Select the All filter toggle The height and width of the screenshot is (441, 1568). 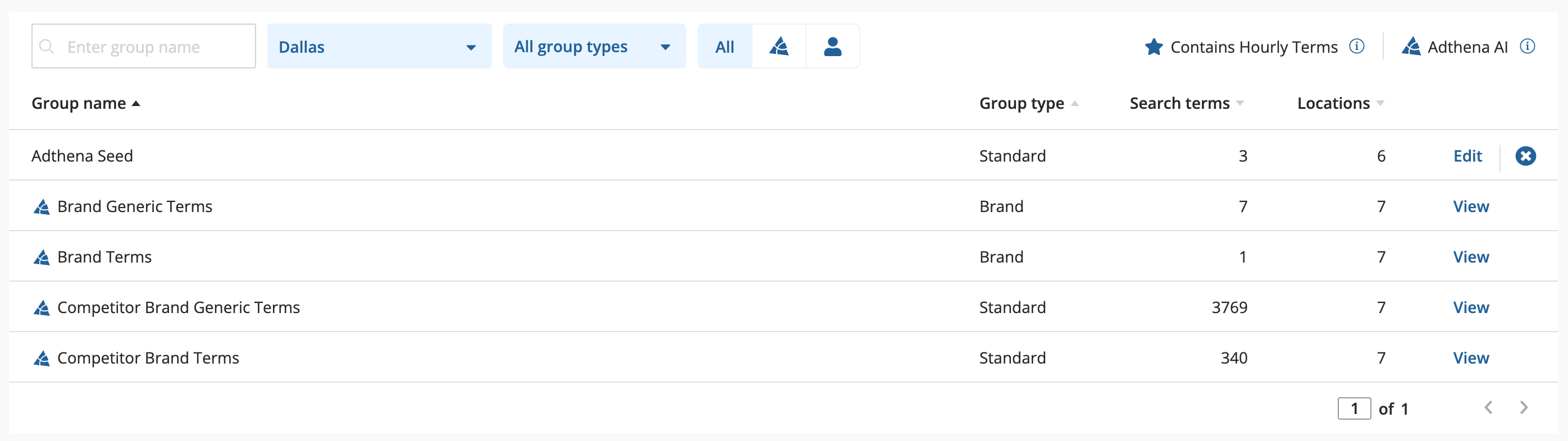725,46
